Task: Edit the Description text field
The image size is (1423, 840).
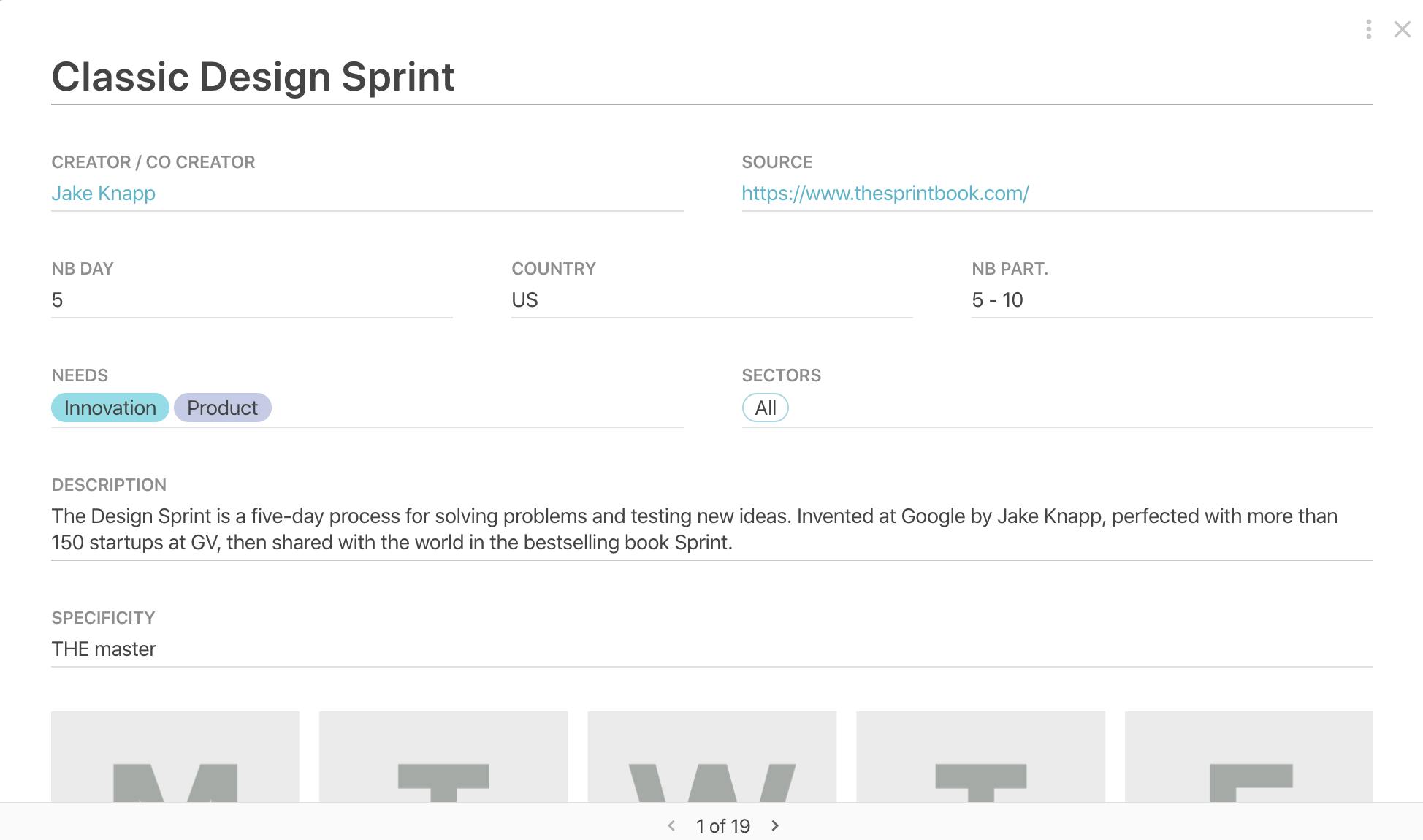Action: pyautogui.click(x=694, y=529)
